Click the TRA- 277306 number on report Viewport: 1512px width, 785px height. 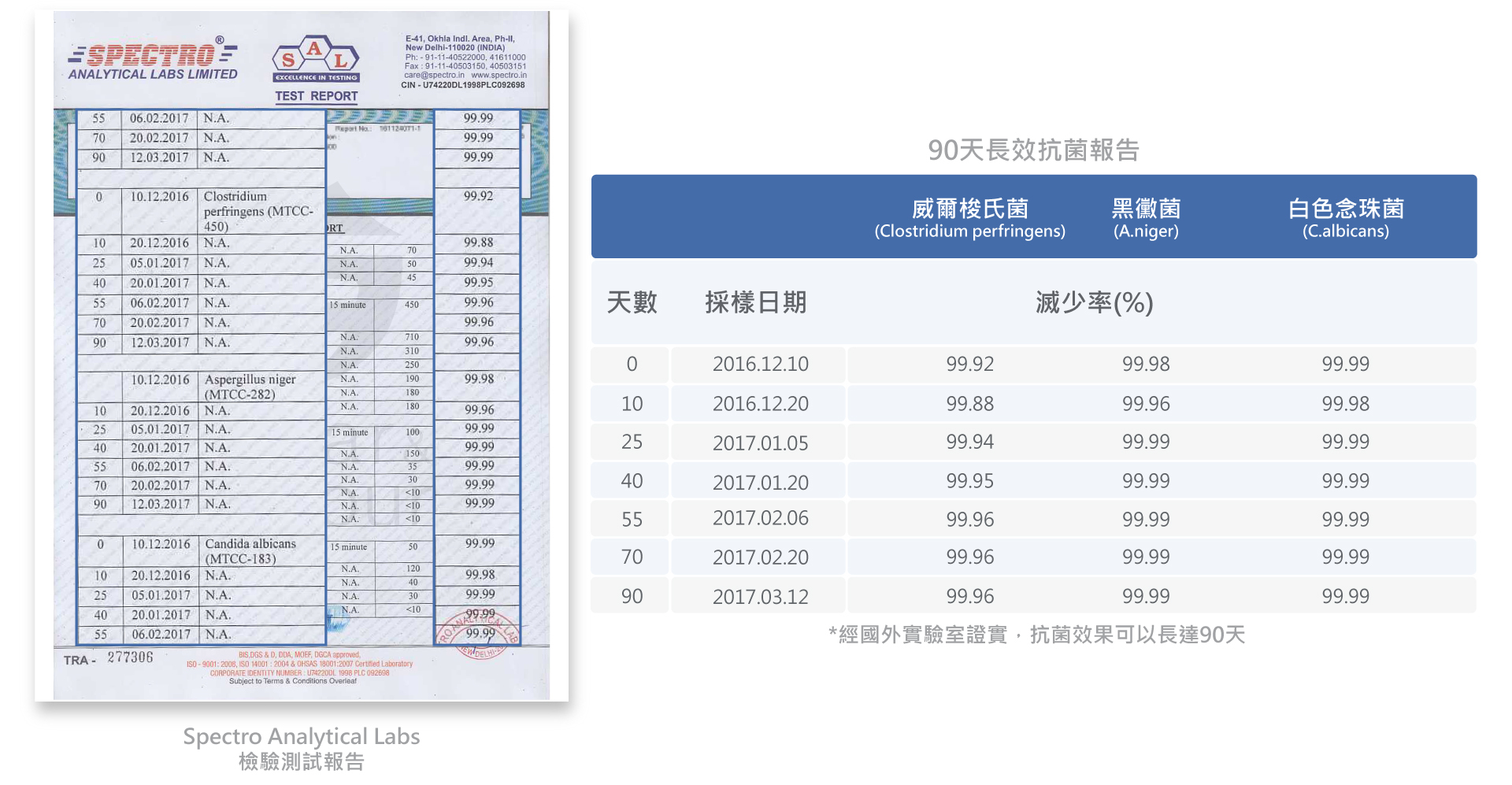point(109,658)
